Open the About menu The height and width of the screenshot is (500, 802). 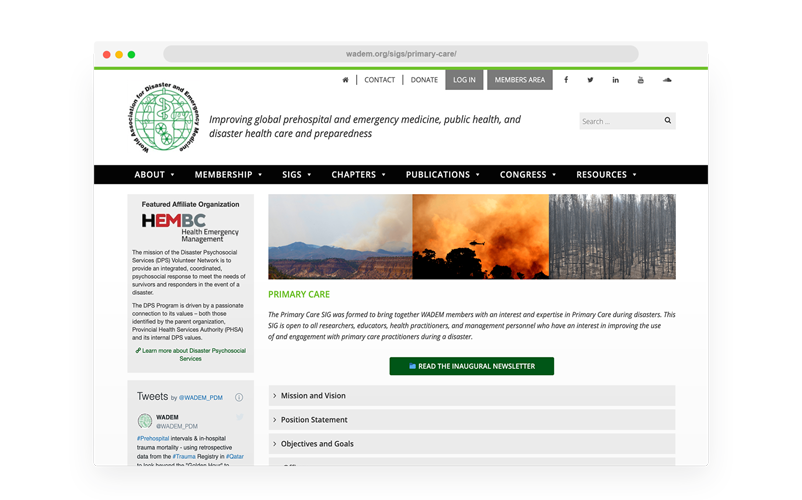click(x=154, y=175)
